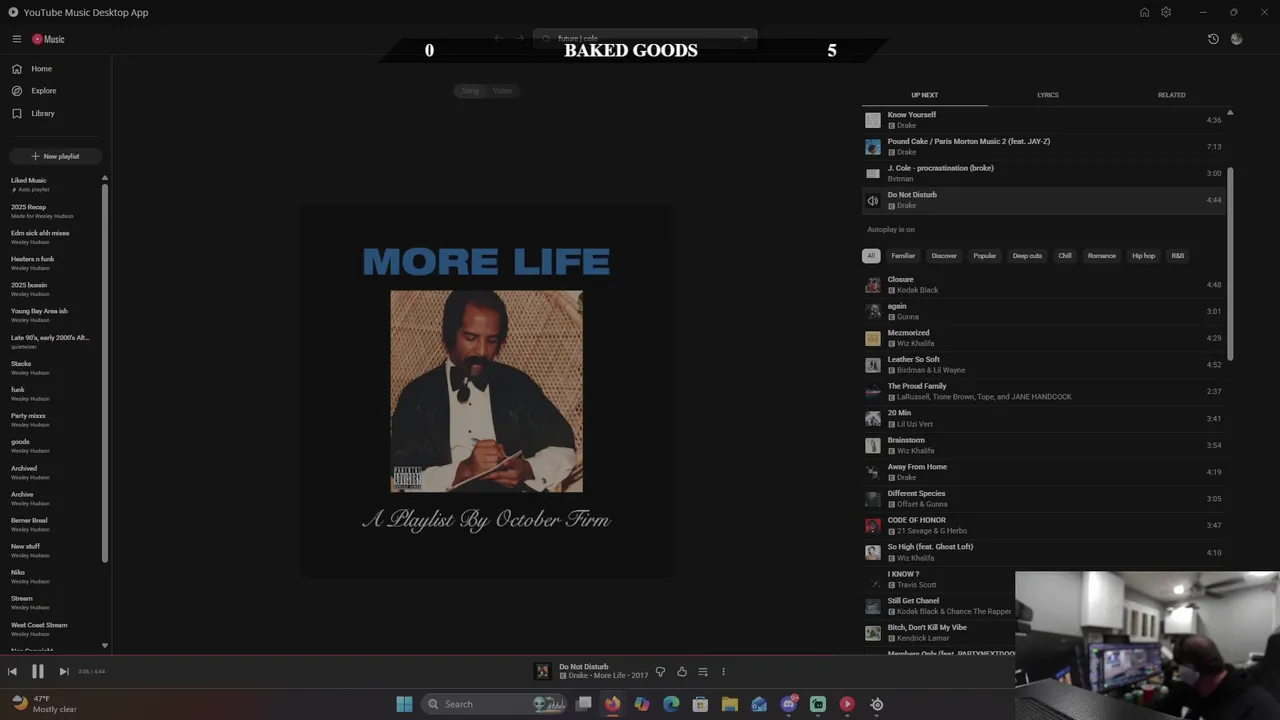This screenshot has height=720, width=1280.
Task: Open three-dot more actions in player bar
Action: [723, 672]
